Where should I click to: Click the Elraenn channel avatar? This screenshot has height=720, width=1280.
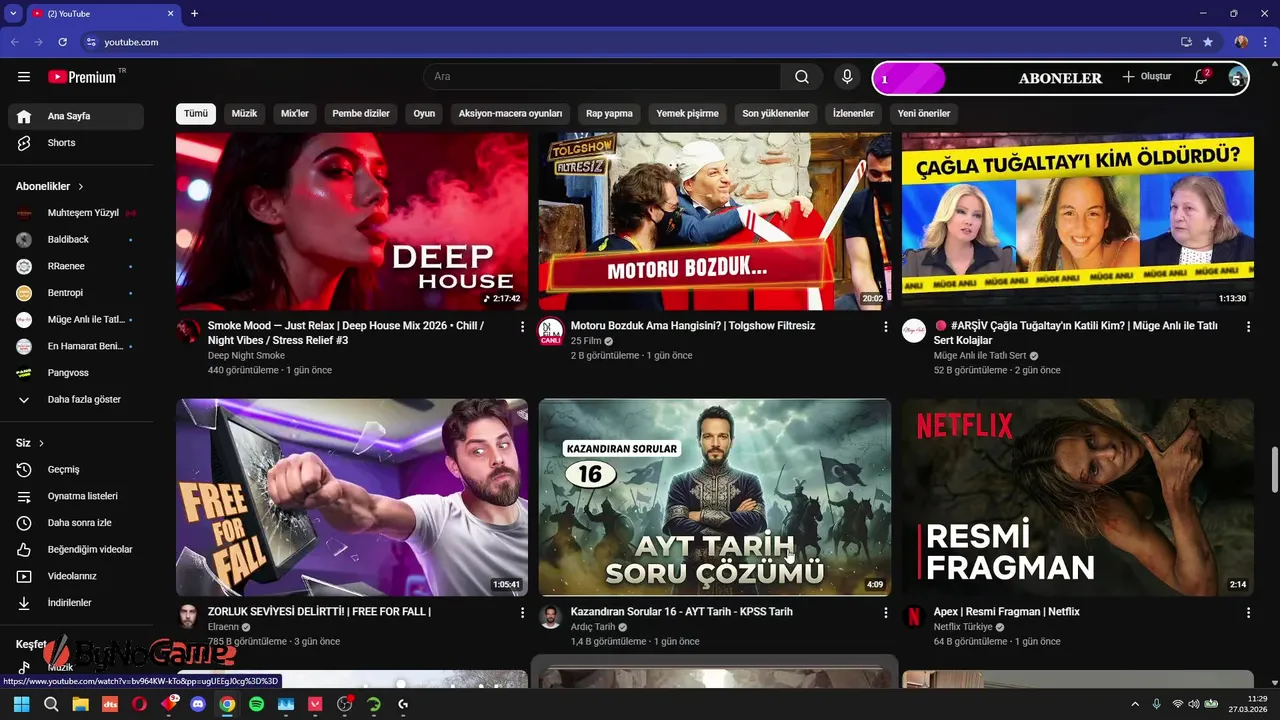188,616
